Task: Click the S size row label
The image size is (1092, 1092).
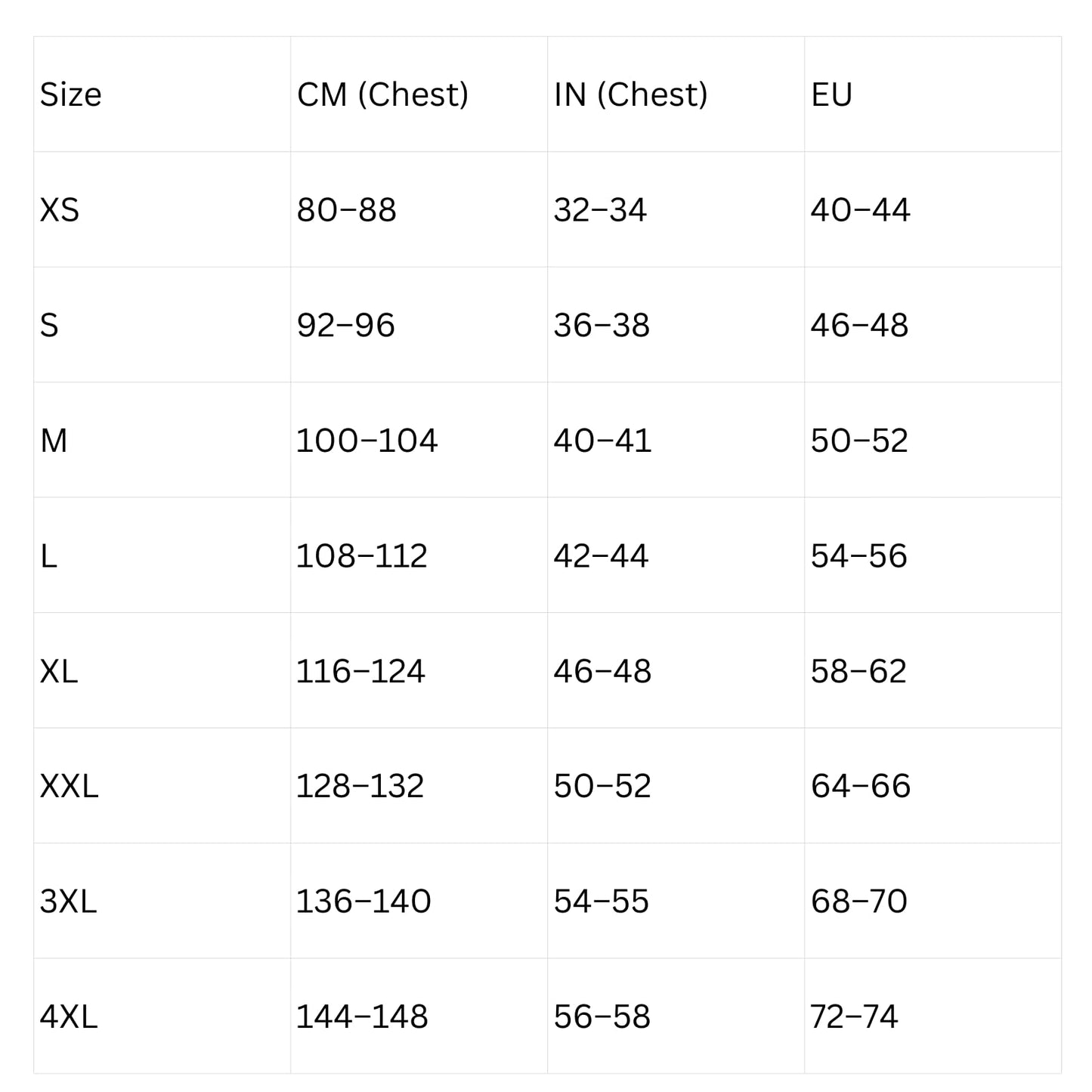Action: [x=49, y=326]
